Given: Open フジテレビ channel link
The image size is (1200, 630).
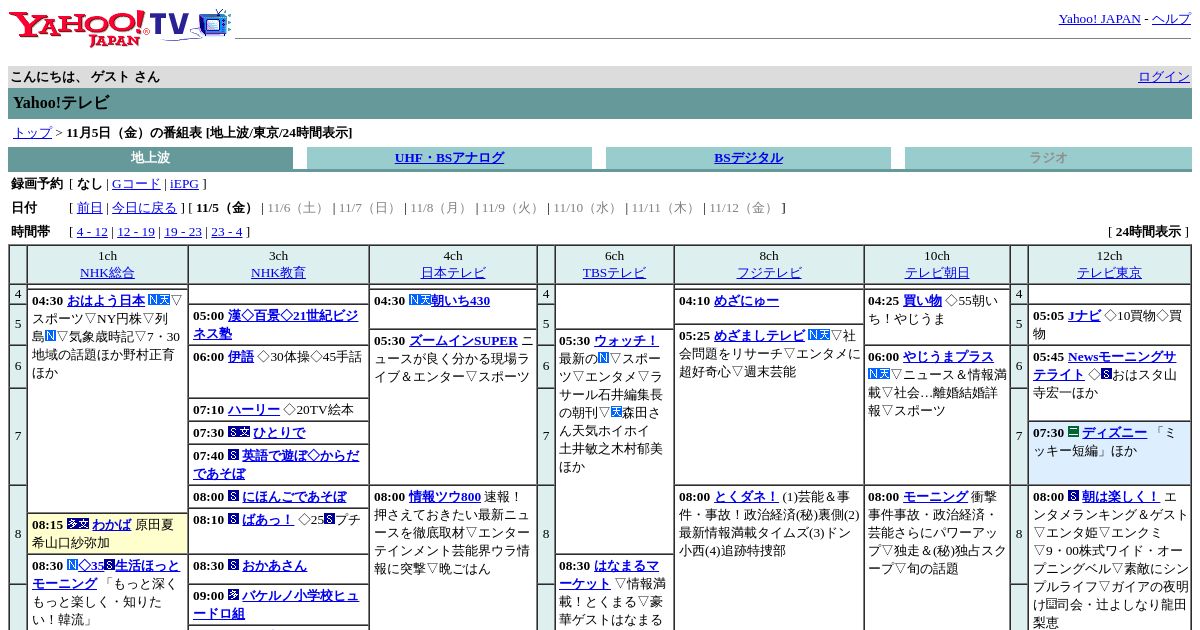Looking at the screenshot, I should 769,273.
